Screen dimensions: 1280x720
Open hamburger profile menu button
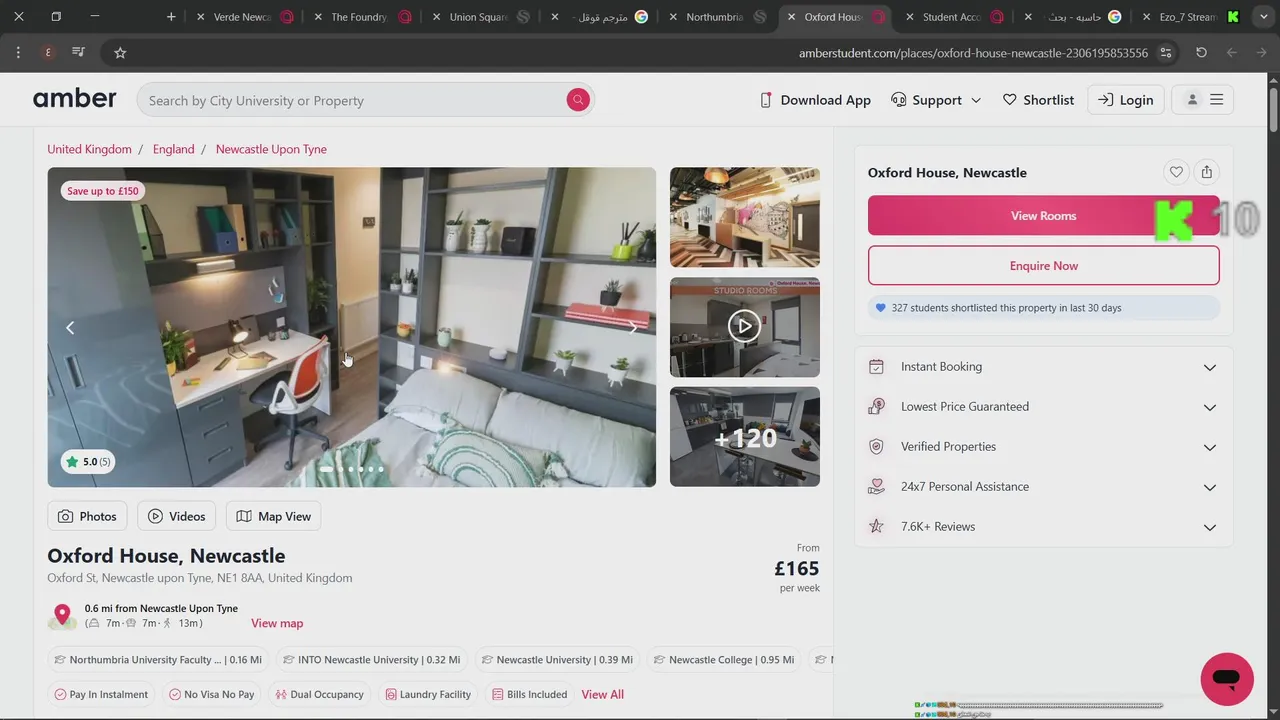click(1203, 100)
